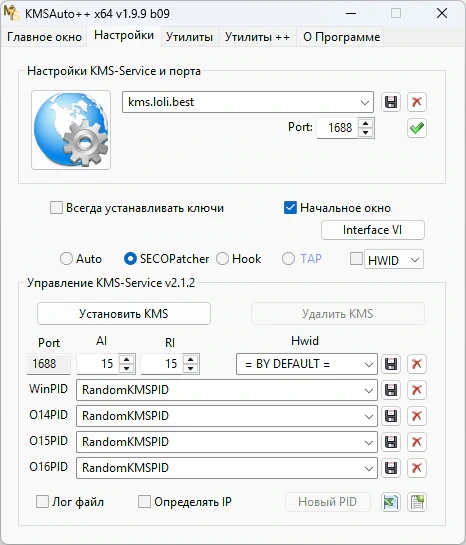This screenshot has height=545, width=466.
Task: Select the SECOPatcher radio button
Action: click(130, 259)
